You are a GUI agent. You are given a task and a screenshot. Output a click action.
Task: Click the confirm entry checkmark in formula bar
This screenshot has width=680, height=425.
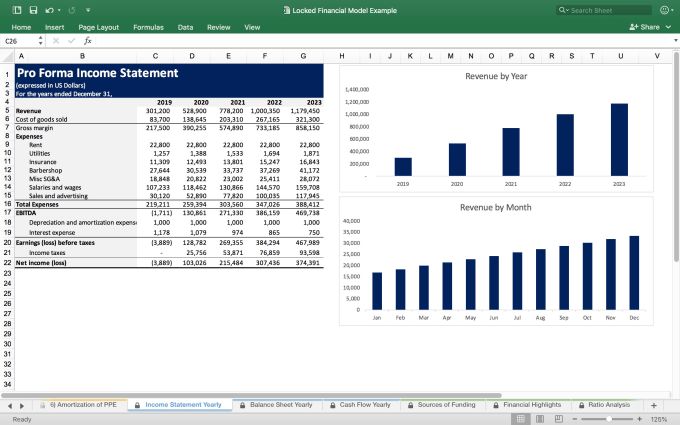click(72, 41)
